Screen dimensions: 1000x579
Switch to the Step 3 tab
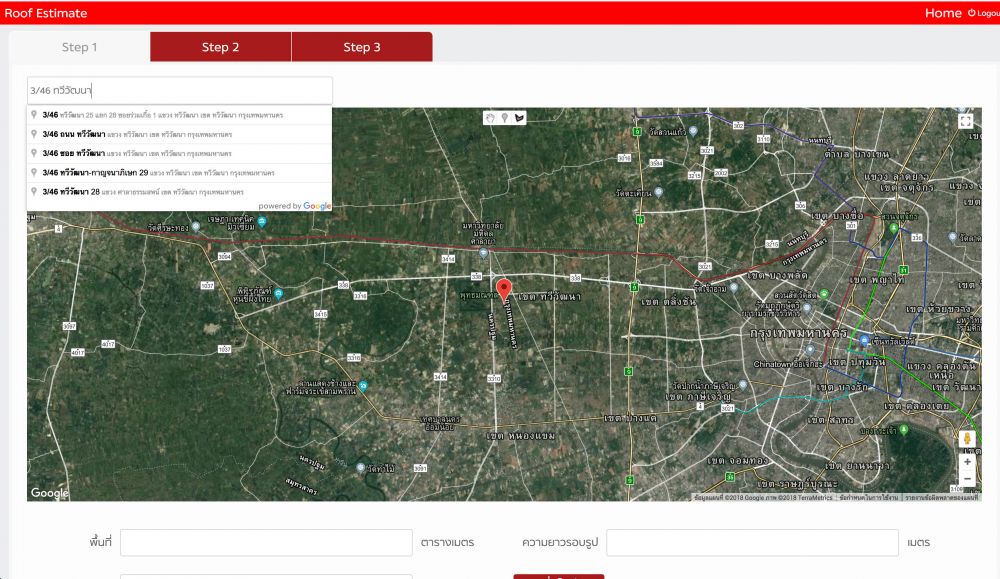pyautogui.click(x=362, y=47)
